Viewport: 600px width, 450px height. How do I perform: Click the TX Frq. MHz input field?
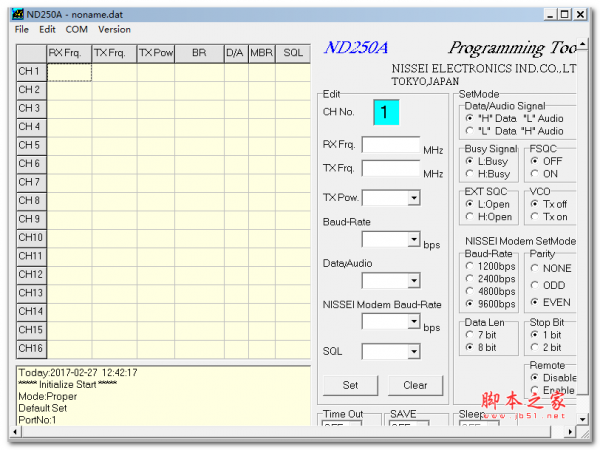[x=391, y=168]
